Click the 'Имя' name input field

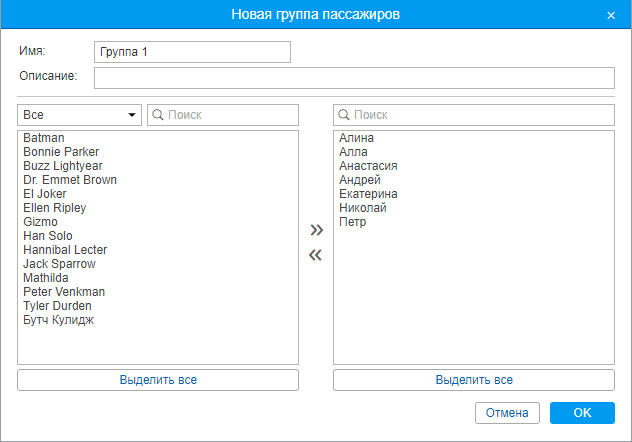tap(191, 52)
